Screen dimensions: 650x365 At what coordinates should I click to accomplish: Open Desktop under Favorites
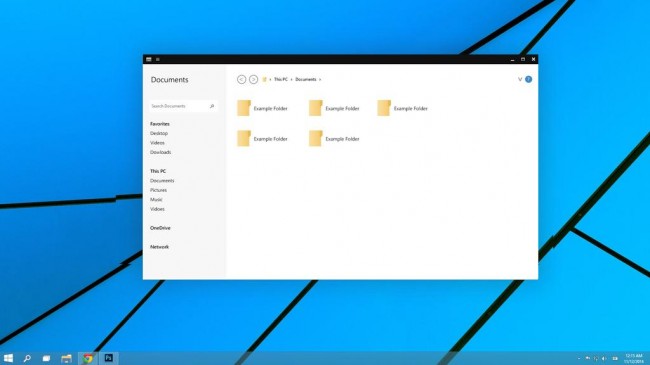coord(159,134)
